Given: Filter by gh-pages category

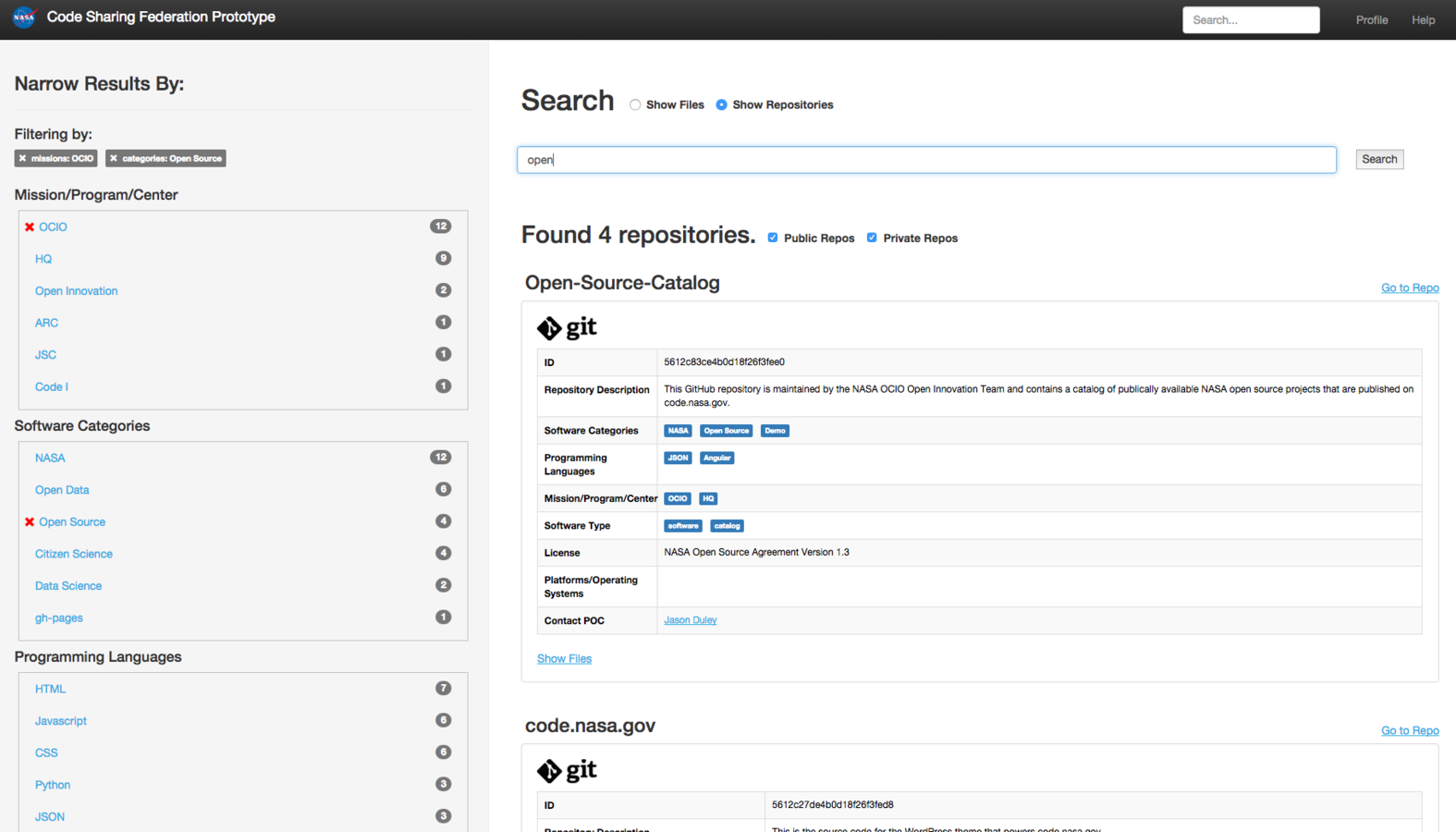Looking at the screenshot, I should click(59, 618).
